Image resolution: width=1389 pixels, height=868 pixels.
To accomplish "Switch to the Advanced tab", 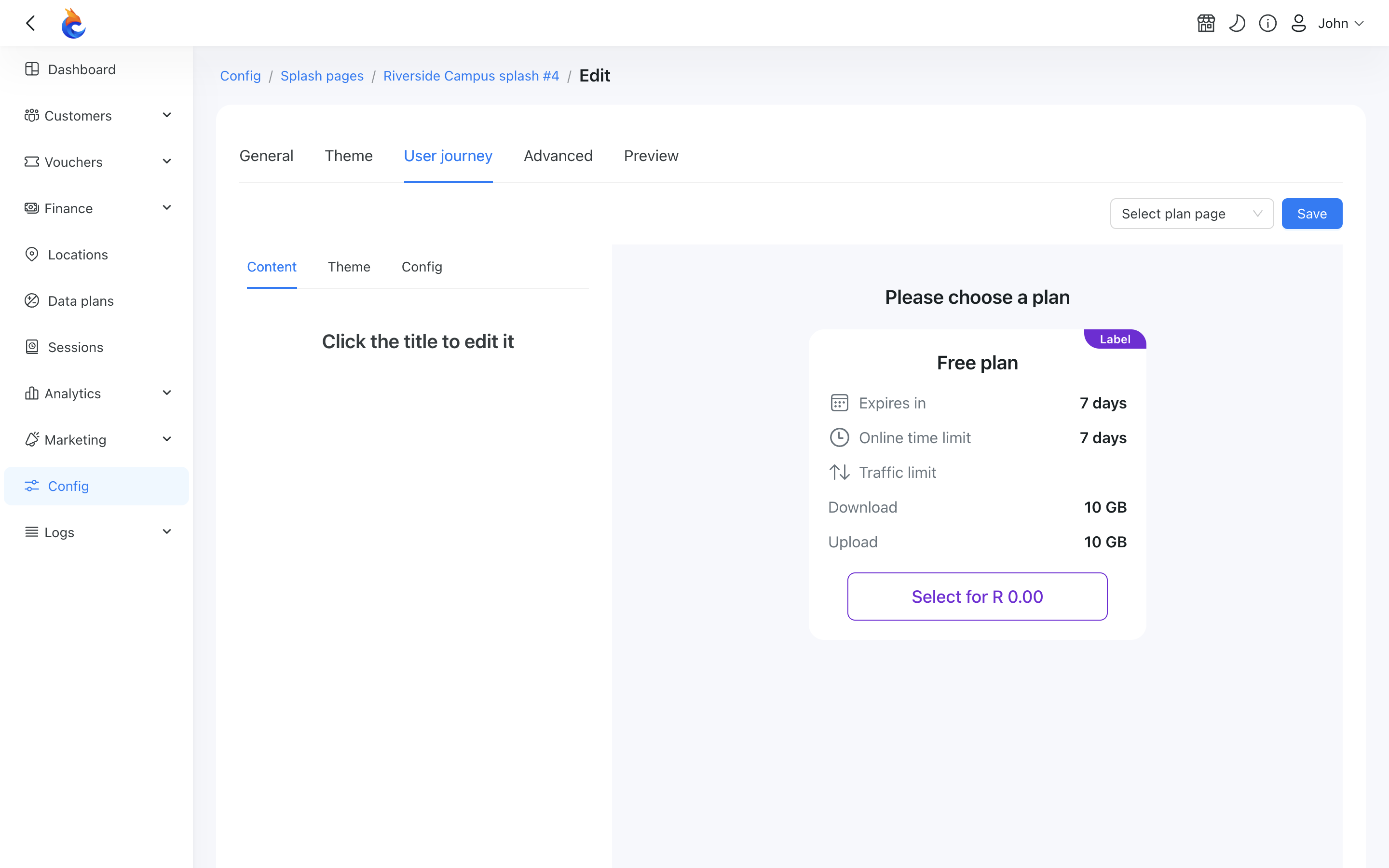I will 558,156.
